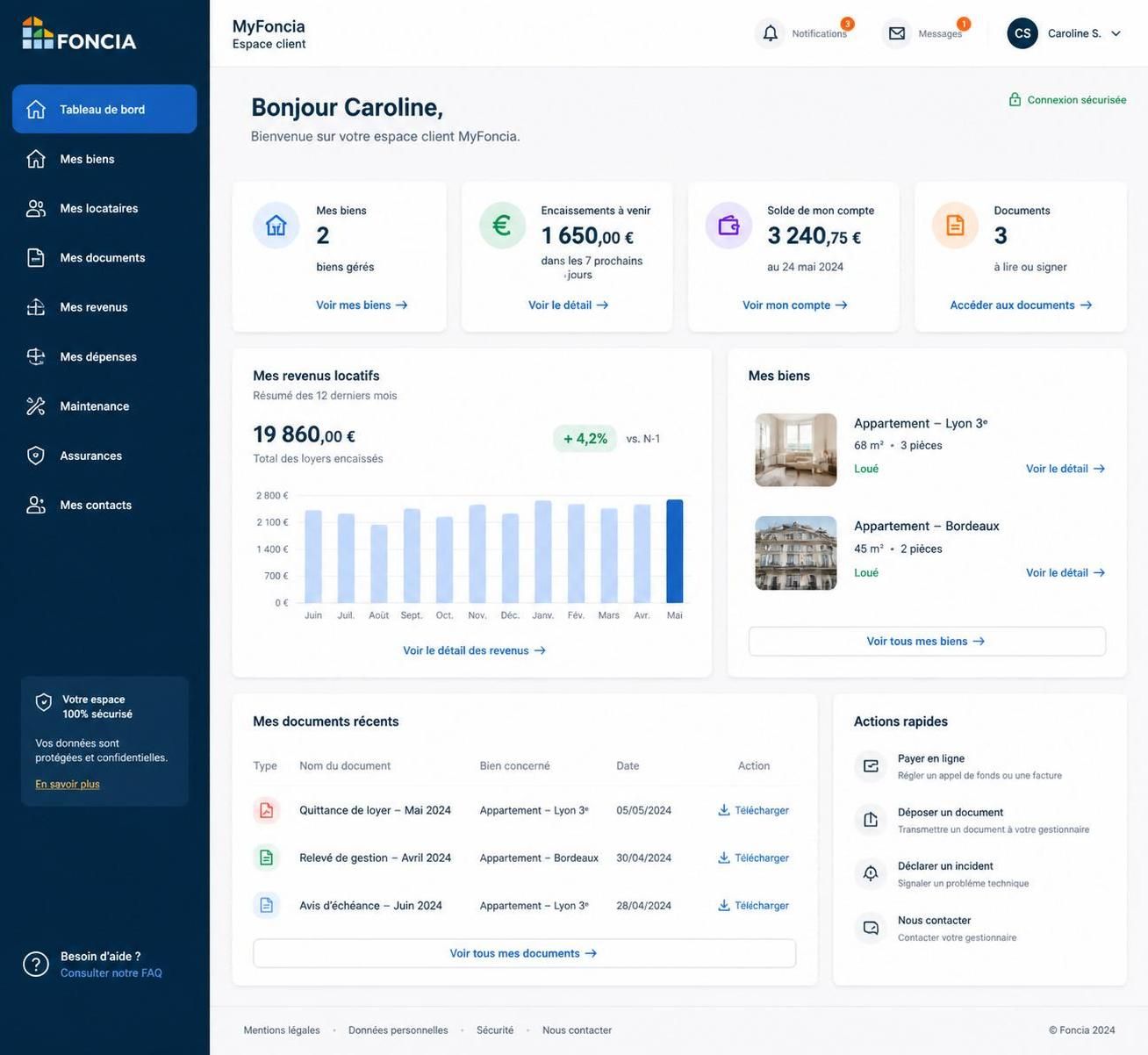Click the Mes contacts person icon
Screen dimensions: 1148x1055
click(x=36, y=505)
